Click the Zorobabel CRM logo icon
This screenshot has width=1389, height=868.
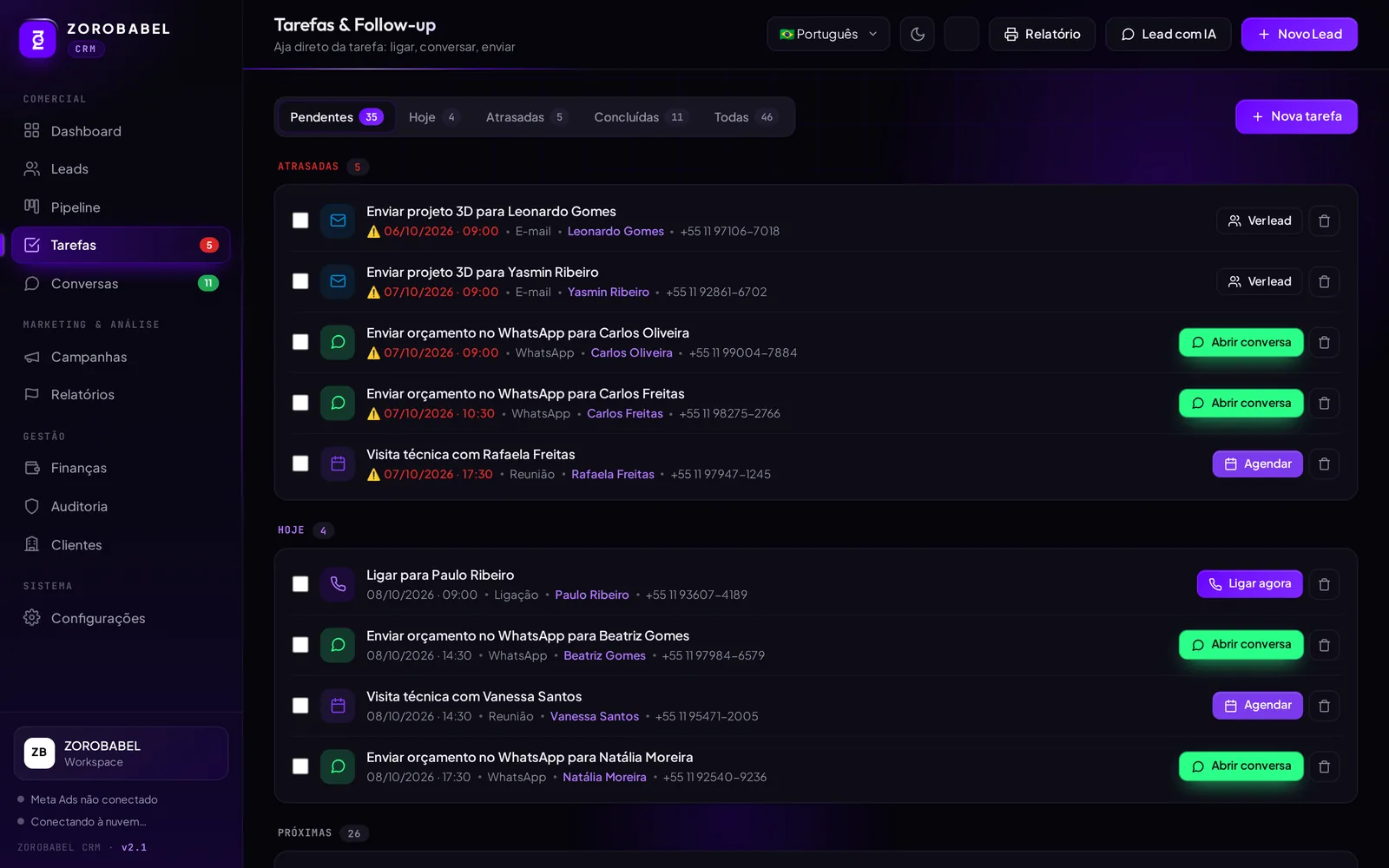click(x=37, y=38)
